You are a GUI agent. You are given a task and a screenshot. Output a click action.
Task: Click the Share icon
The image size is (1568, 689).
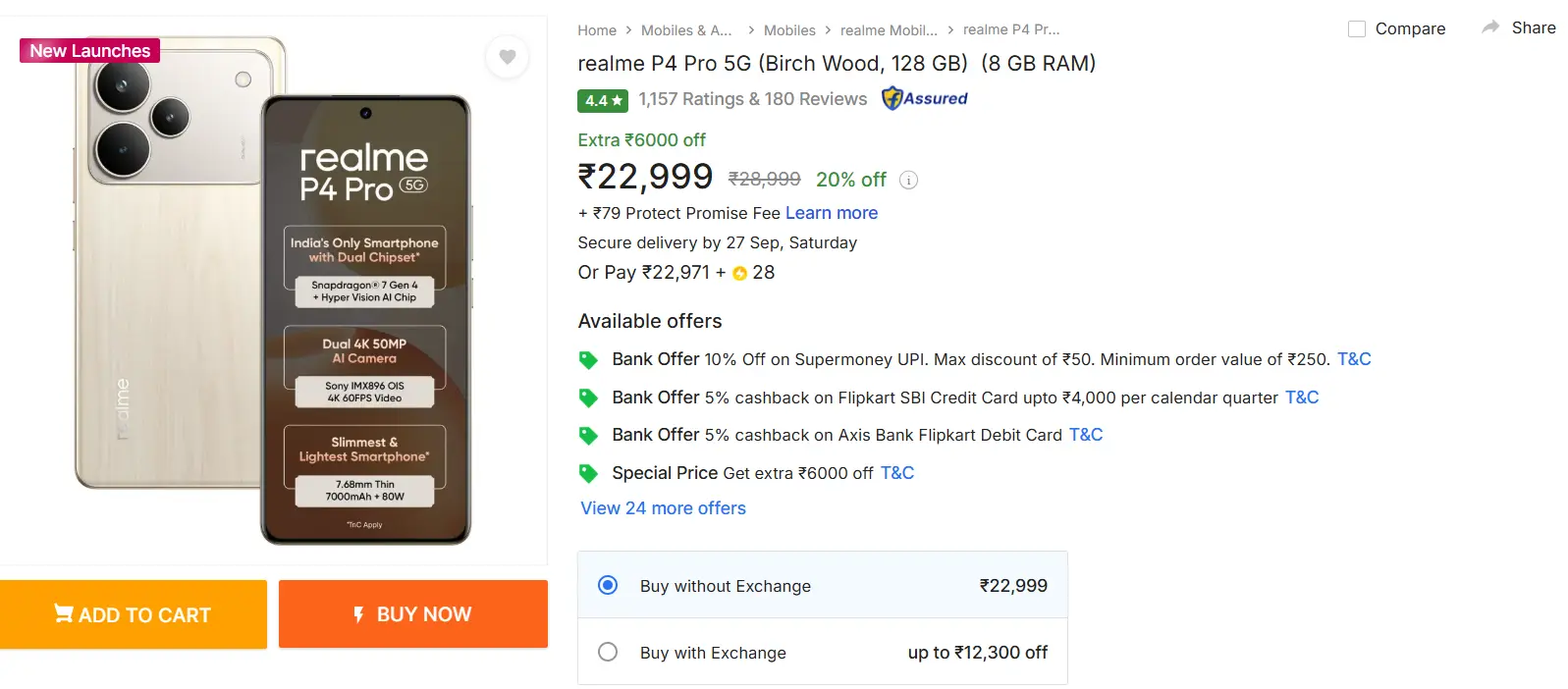tap(1492, 27)
